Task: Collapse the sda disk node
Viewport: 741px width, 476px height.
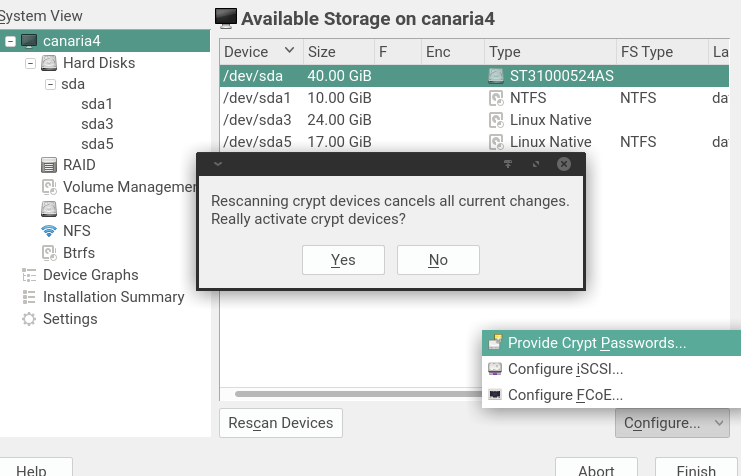Action: 50,85
